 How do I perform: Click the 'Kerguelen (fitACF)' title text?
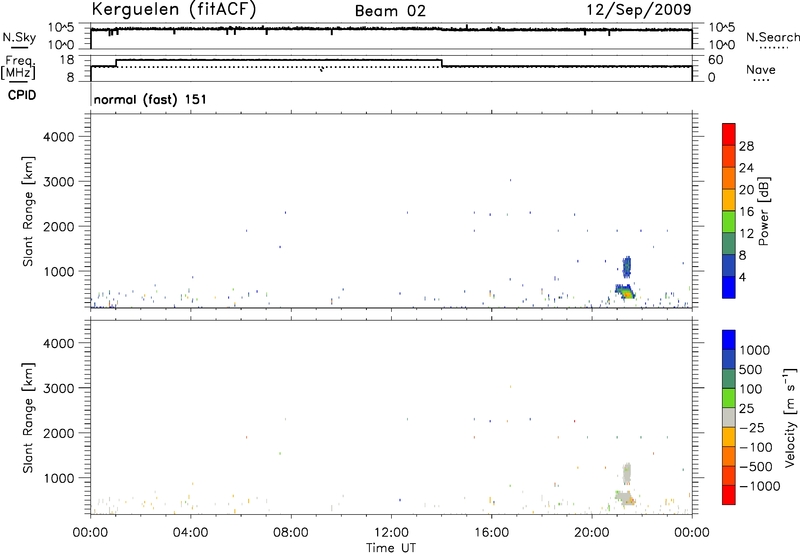pos(173,10)
